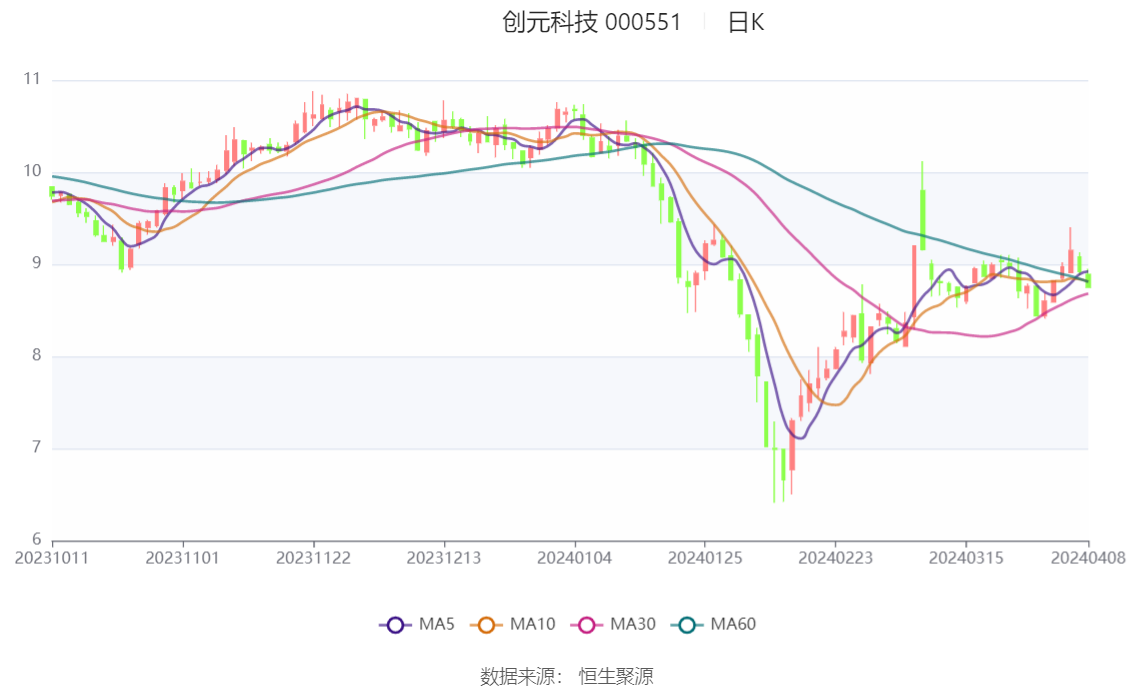Image resolution: width=1134 pixels, height=689 pixels.
Task: Click the 8 price axis label
Action: click(36, 355)
